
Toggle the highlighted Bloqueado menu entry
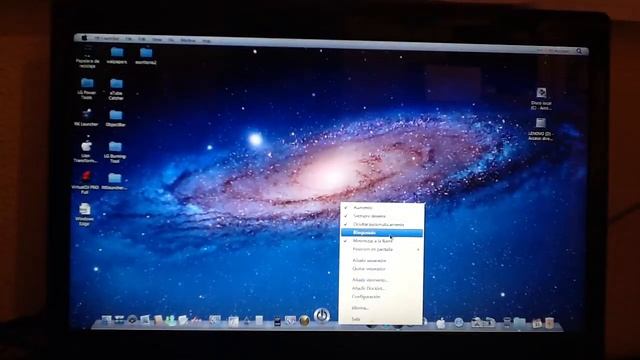point(382,233)
